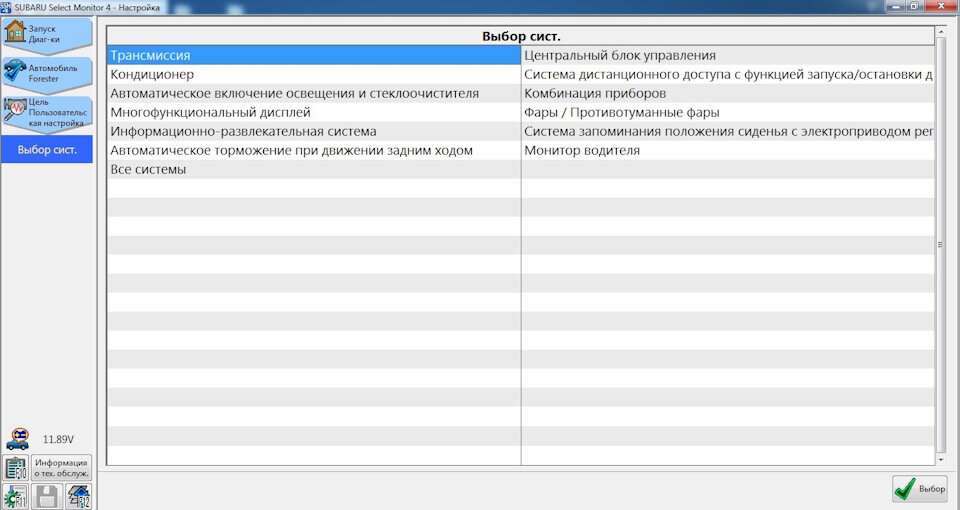960x510 pixels.
Task: Click the 11.89V voltage reading
Action: (58, 440)
